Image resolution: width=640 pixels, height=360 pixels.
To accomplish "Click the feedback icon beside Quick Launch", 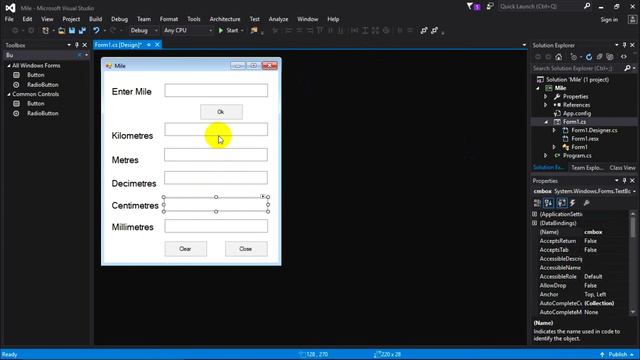I will point(490,7).
